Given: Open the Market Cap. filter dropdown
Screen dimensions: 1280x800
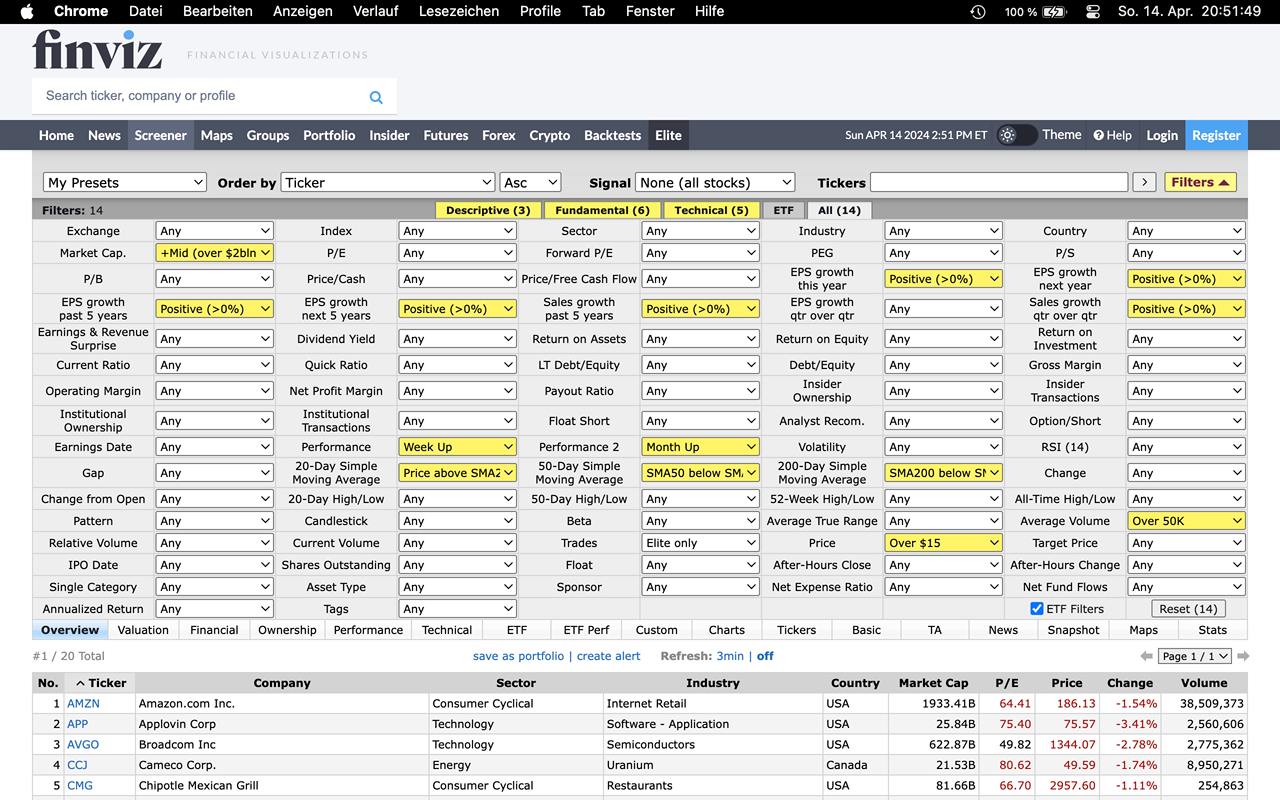Looking at the screenshot, I should click(x=214, y=253).
